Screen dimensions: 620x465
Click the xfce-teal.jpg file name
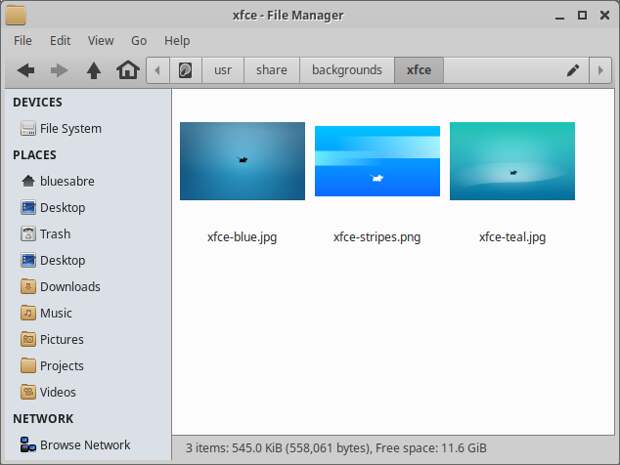(512, 237)
